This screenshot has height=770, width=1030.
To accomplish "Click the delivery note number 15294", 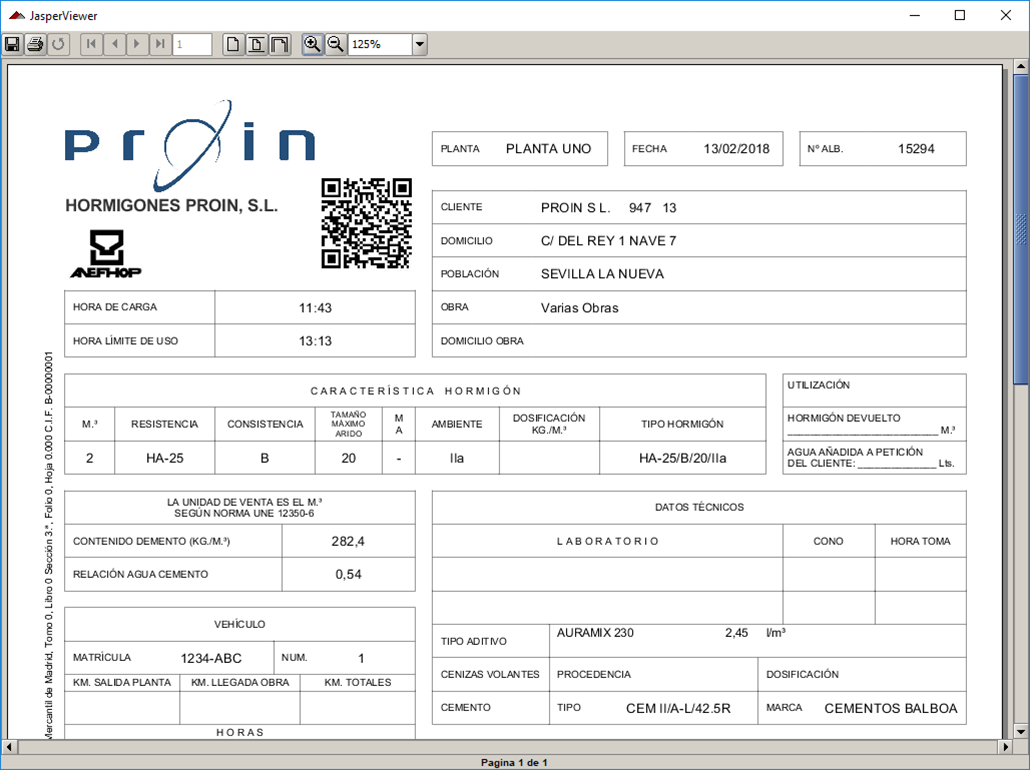I will 916,149.
